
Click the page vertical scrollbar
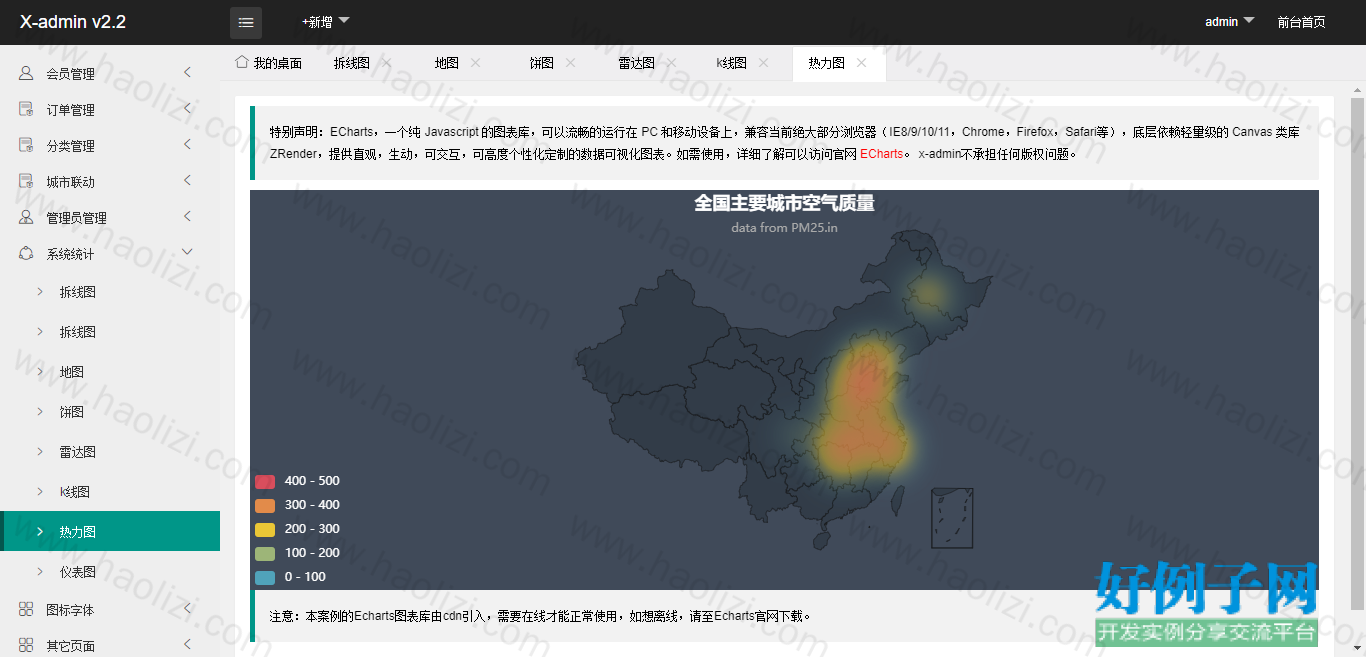pos(1357,353)
